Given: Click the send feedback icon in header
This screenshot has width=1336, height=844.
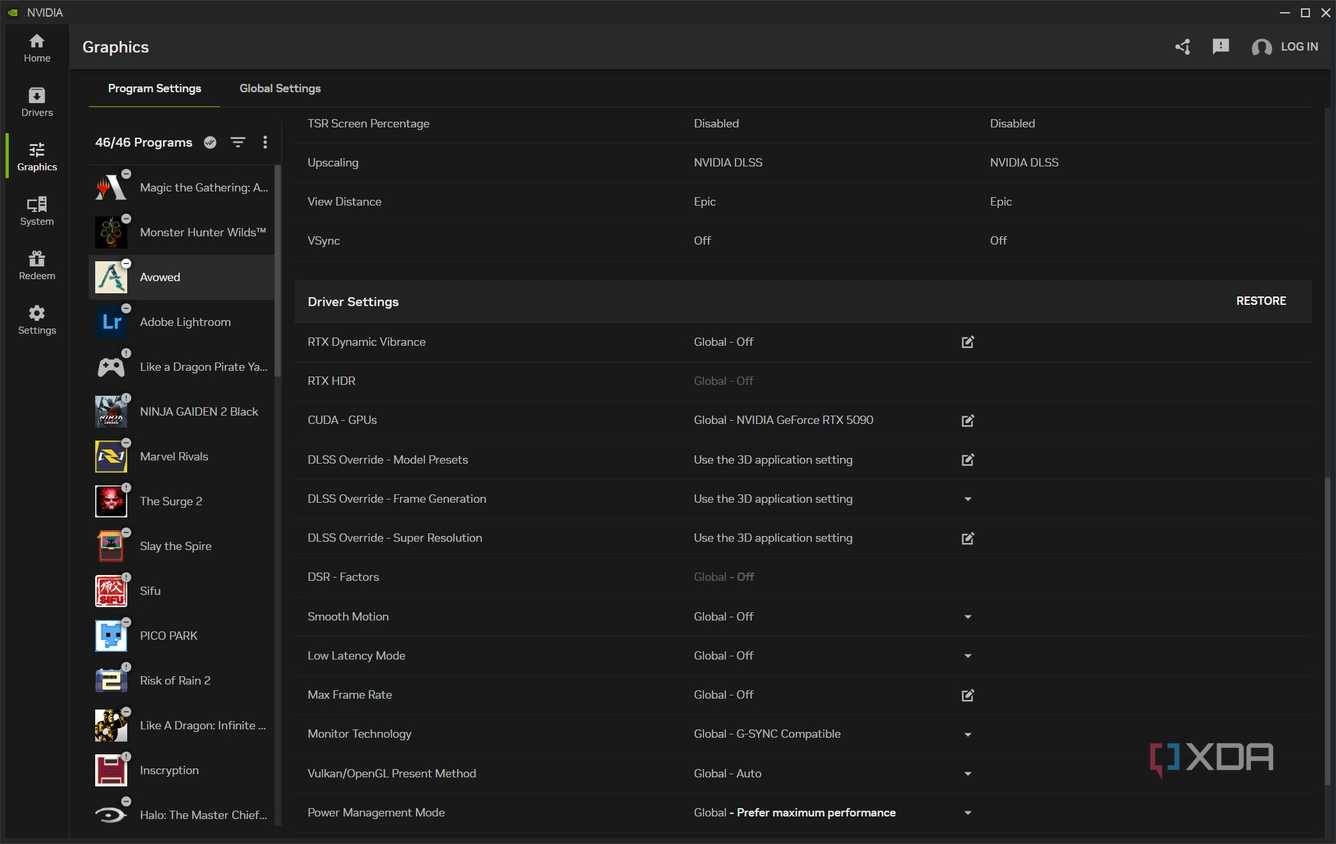Looking at the screenshot, I should 1221,47.
